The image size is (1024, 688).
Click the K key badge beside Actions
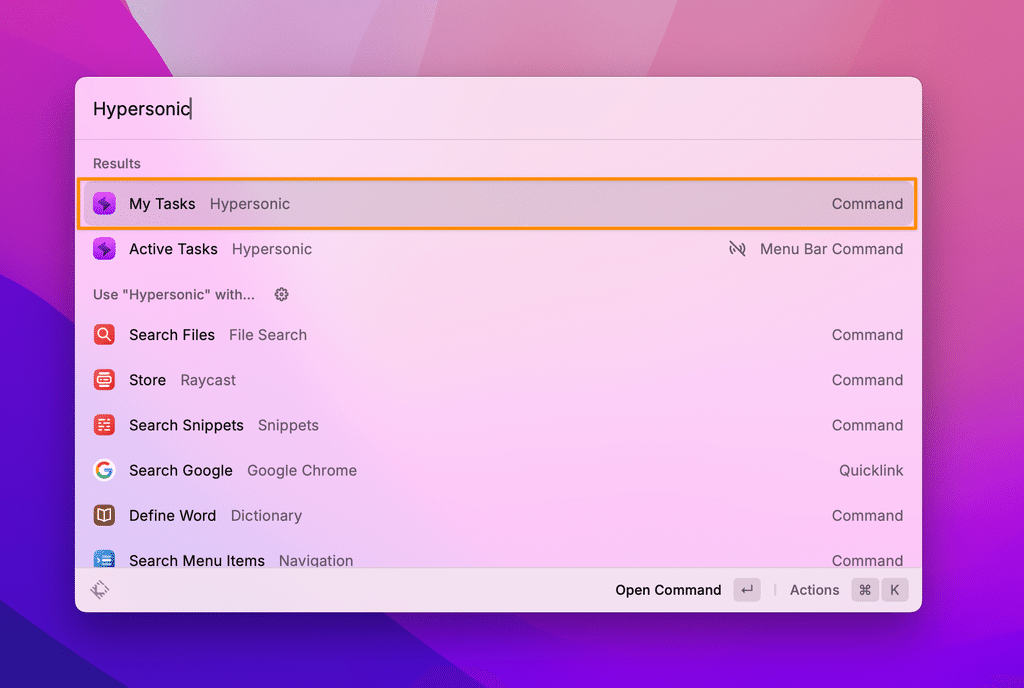coord(895,590)
